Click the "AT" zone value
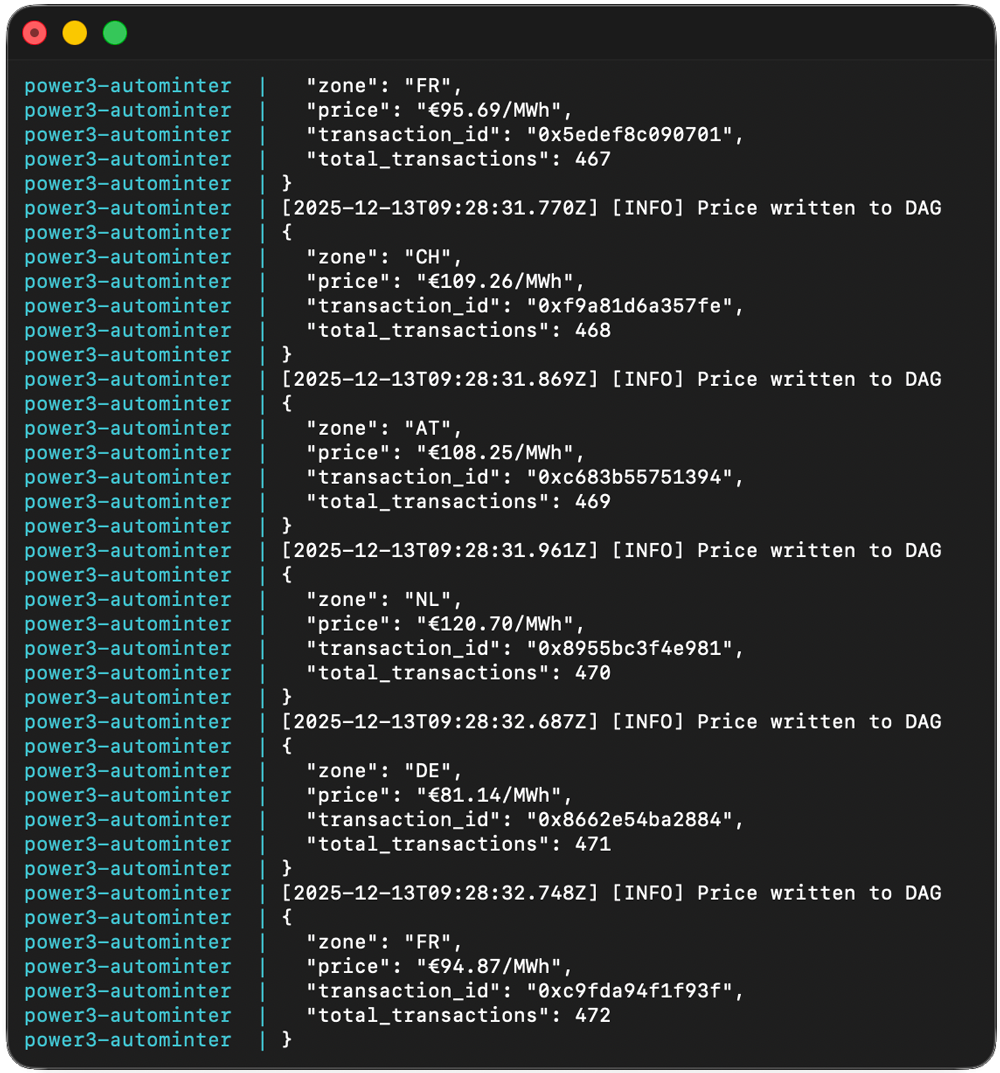 [428, 428]
